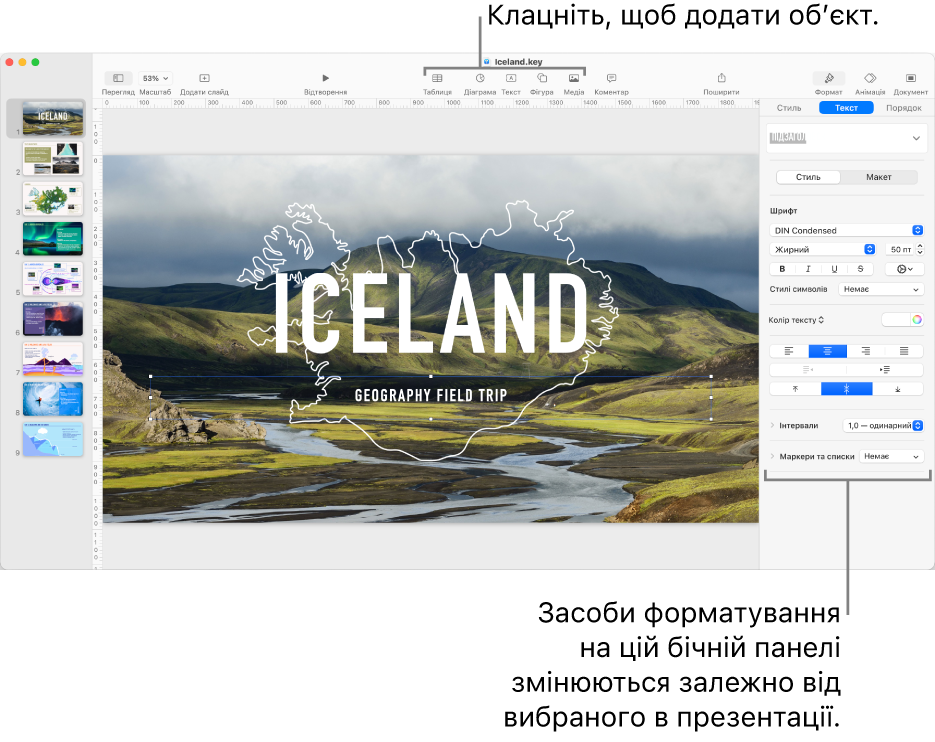This screenshot has height=742, width=935.
Task: Toggle italic formatting
Action: tap(808, 269)
